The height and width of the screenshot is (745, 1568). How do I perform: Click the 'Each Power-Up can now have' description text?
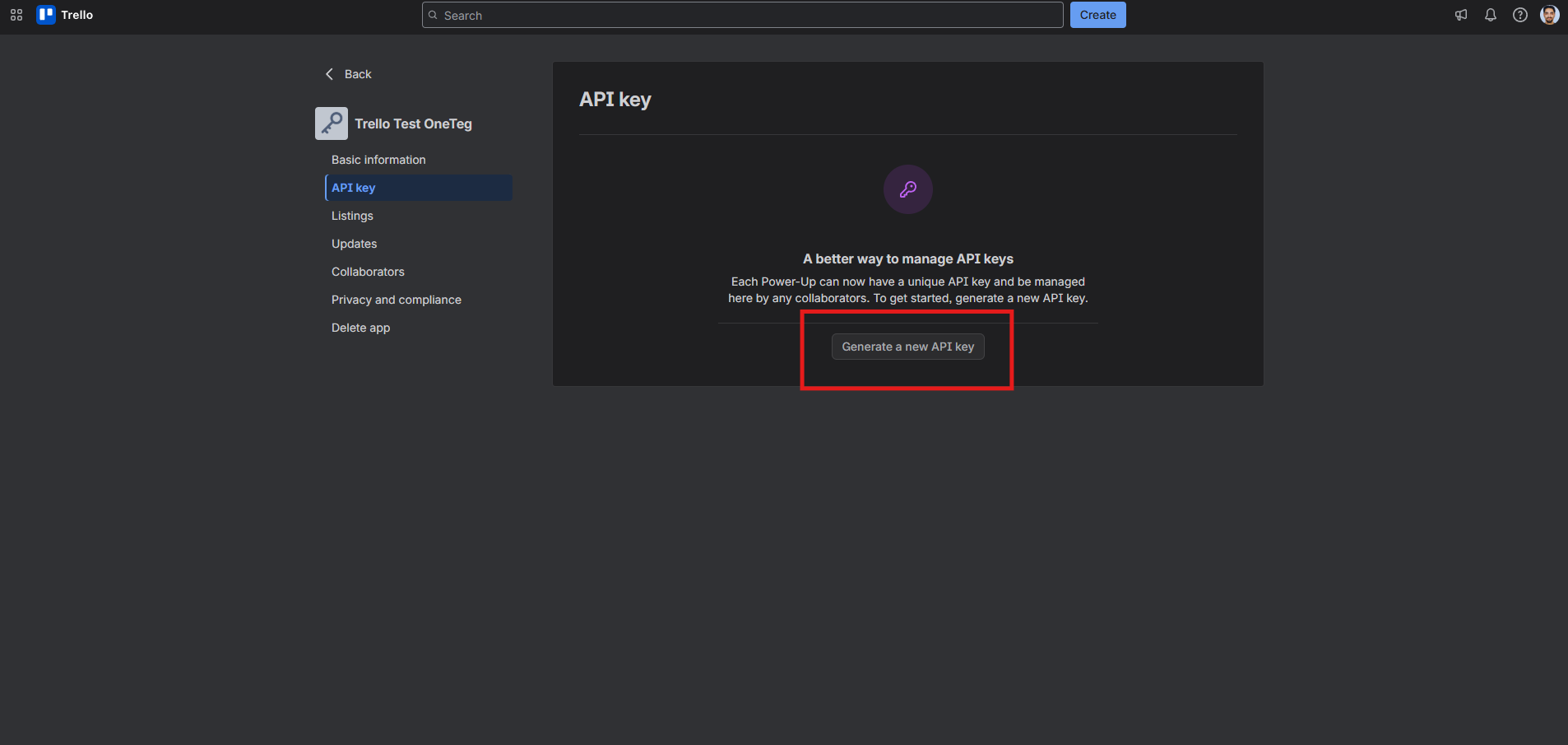[908, 290]
